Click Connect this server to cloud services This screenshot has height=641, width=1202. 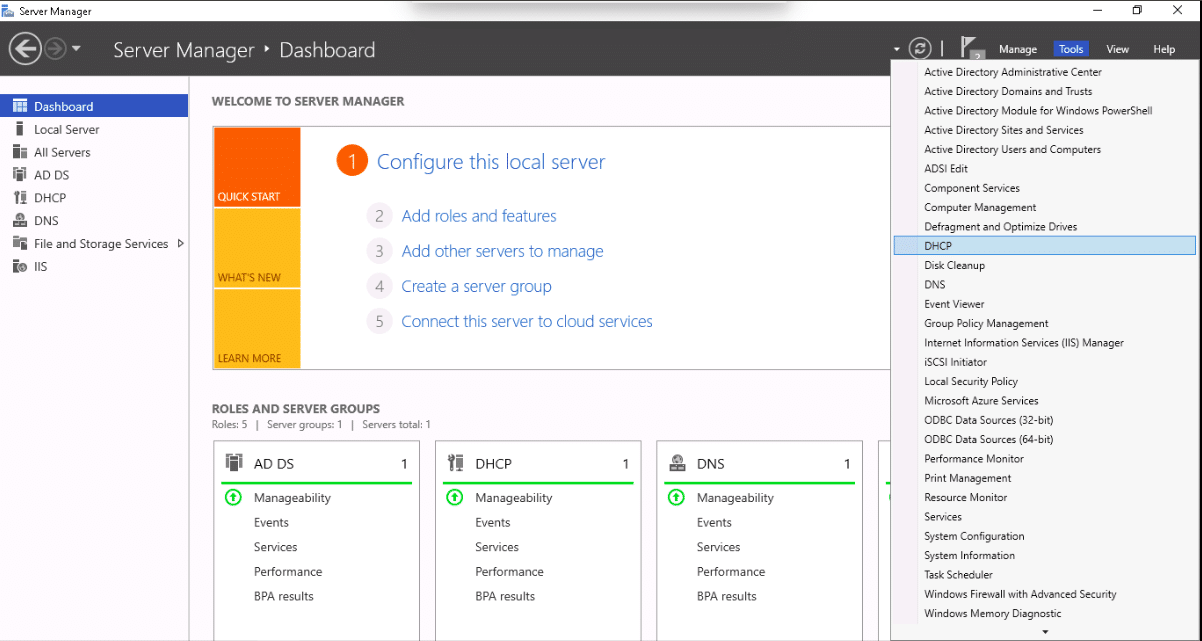point(527,321)
